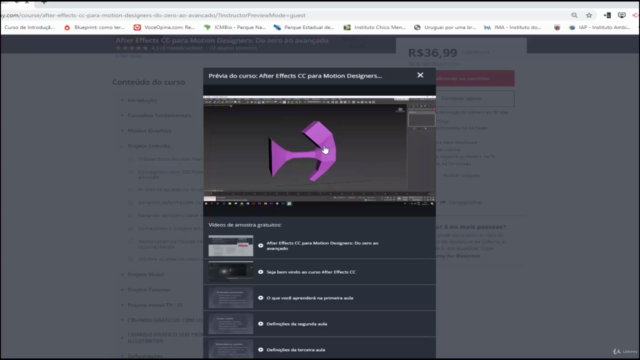This screenshot has width=640, height=360.
Task: Click 'Vídeos de amostra gratuitos:' label
Action: coord(245,225)
